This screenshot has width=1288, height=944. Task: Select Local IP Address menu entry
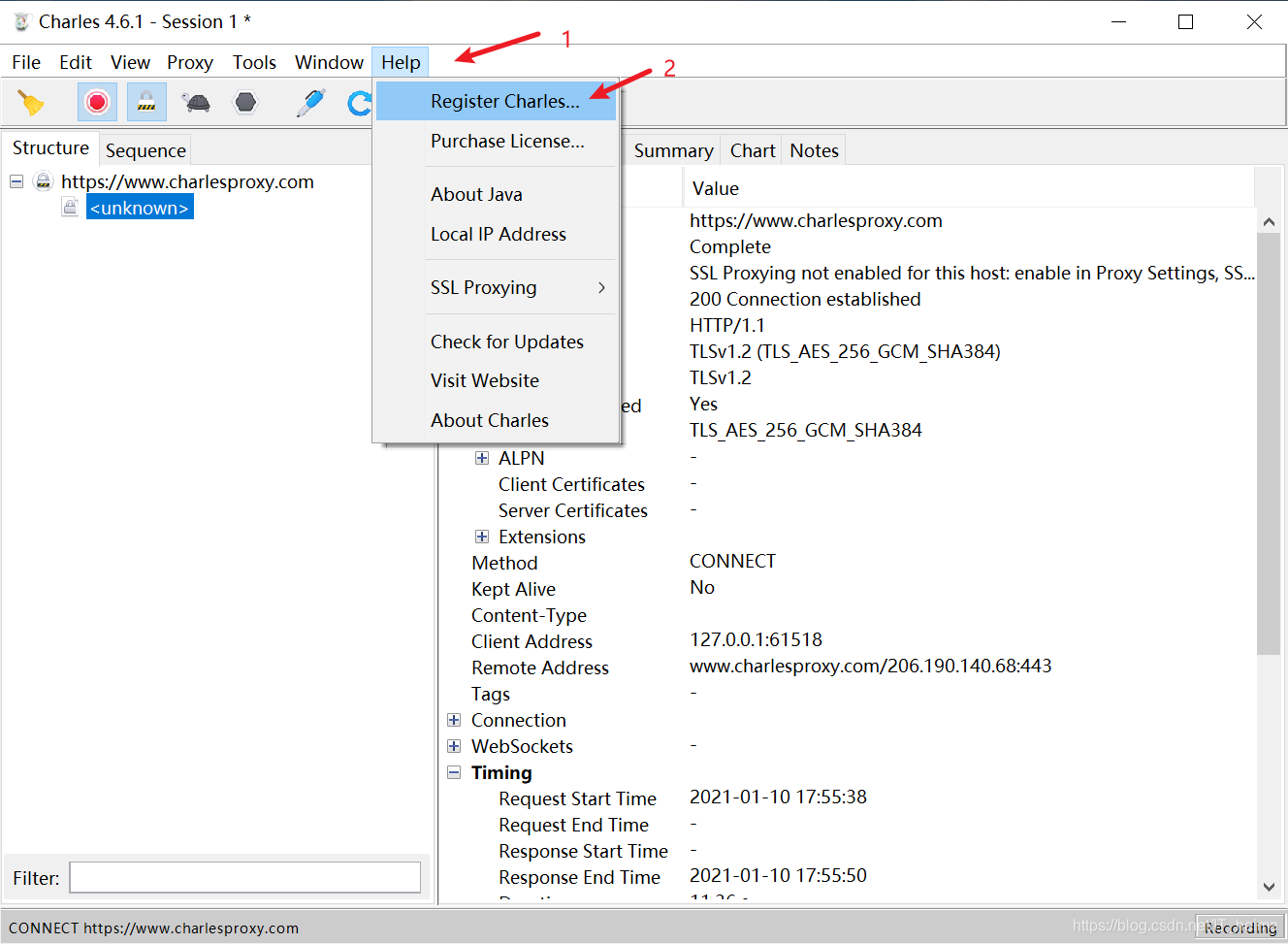[496, 234]
